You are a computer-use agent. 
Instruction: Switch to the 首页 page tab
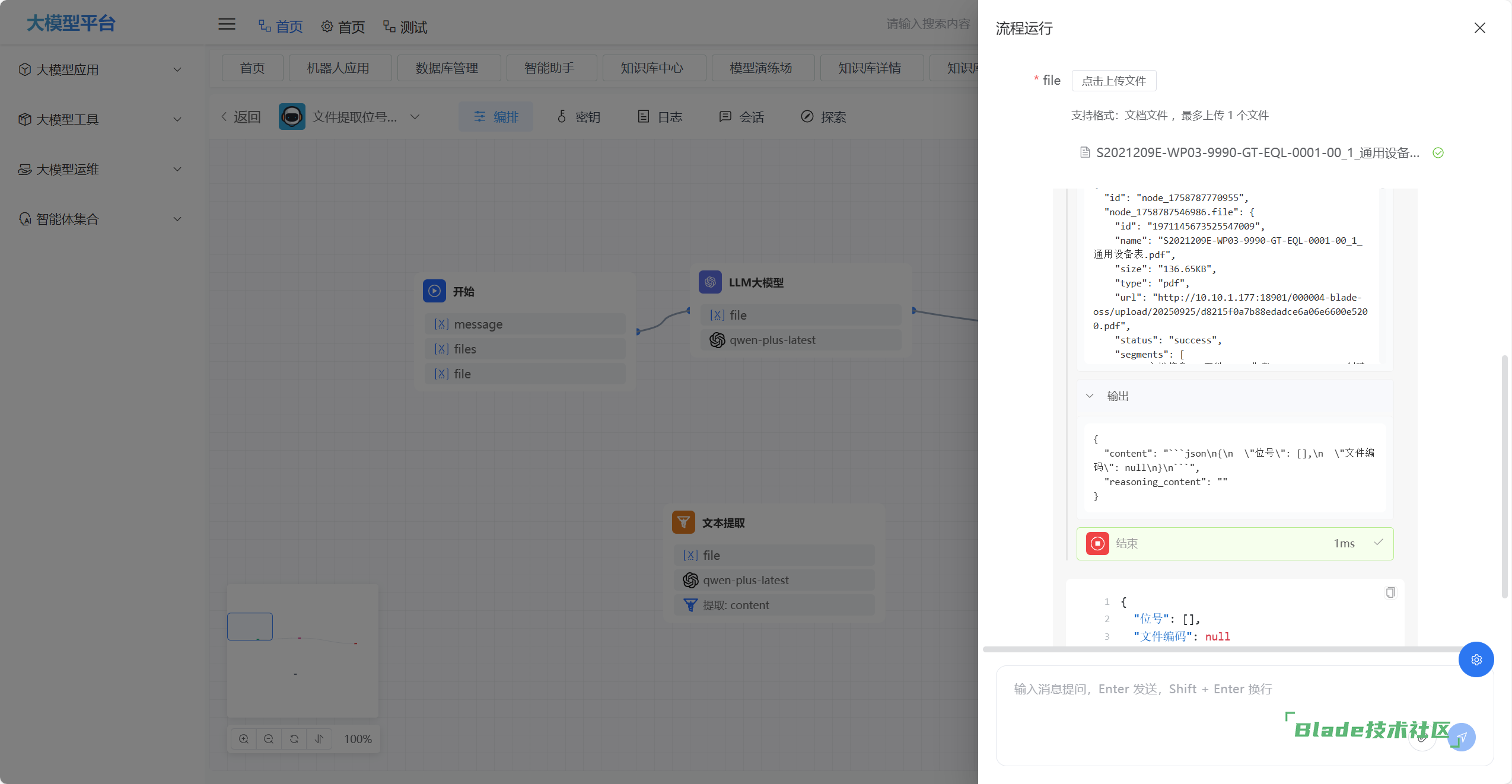click(x=253, y=68)
